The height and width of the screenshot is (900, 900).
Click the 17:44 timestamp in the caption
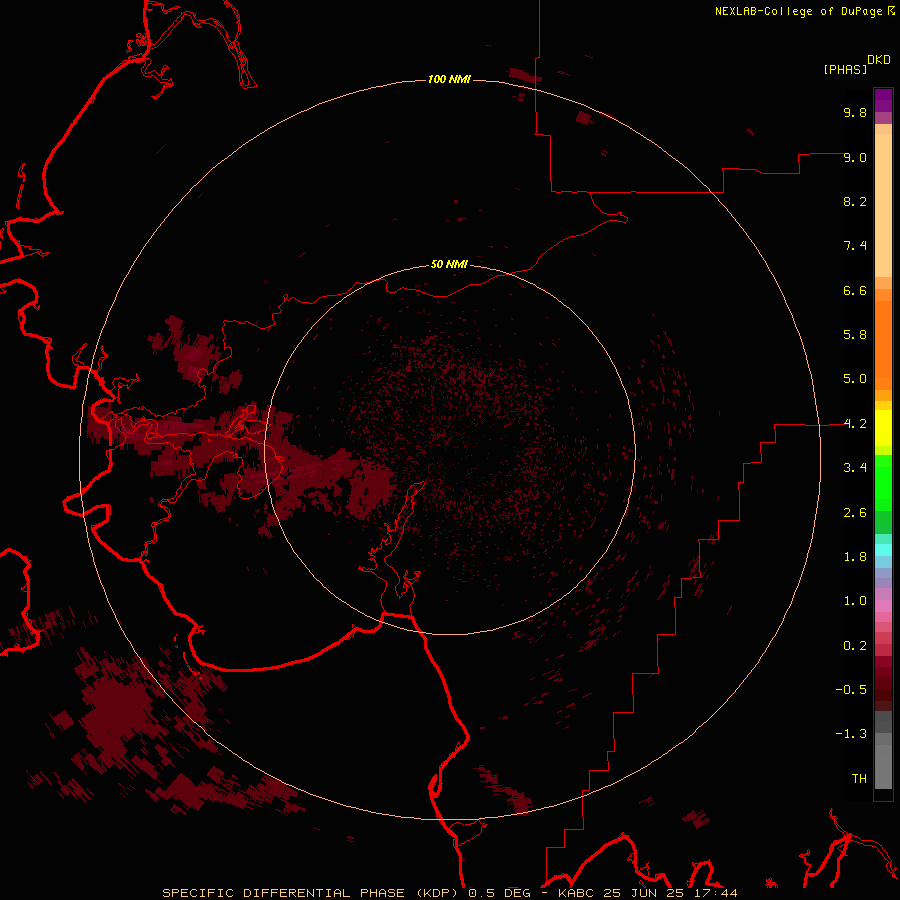(715, 893)
